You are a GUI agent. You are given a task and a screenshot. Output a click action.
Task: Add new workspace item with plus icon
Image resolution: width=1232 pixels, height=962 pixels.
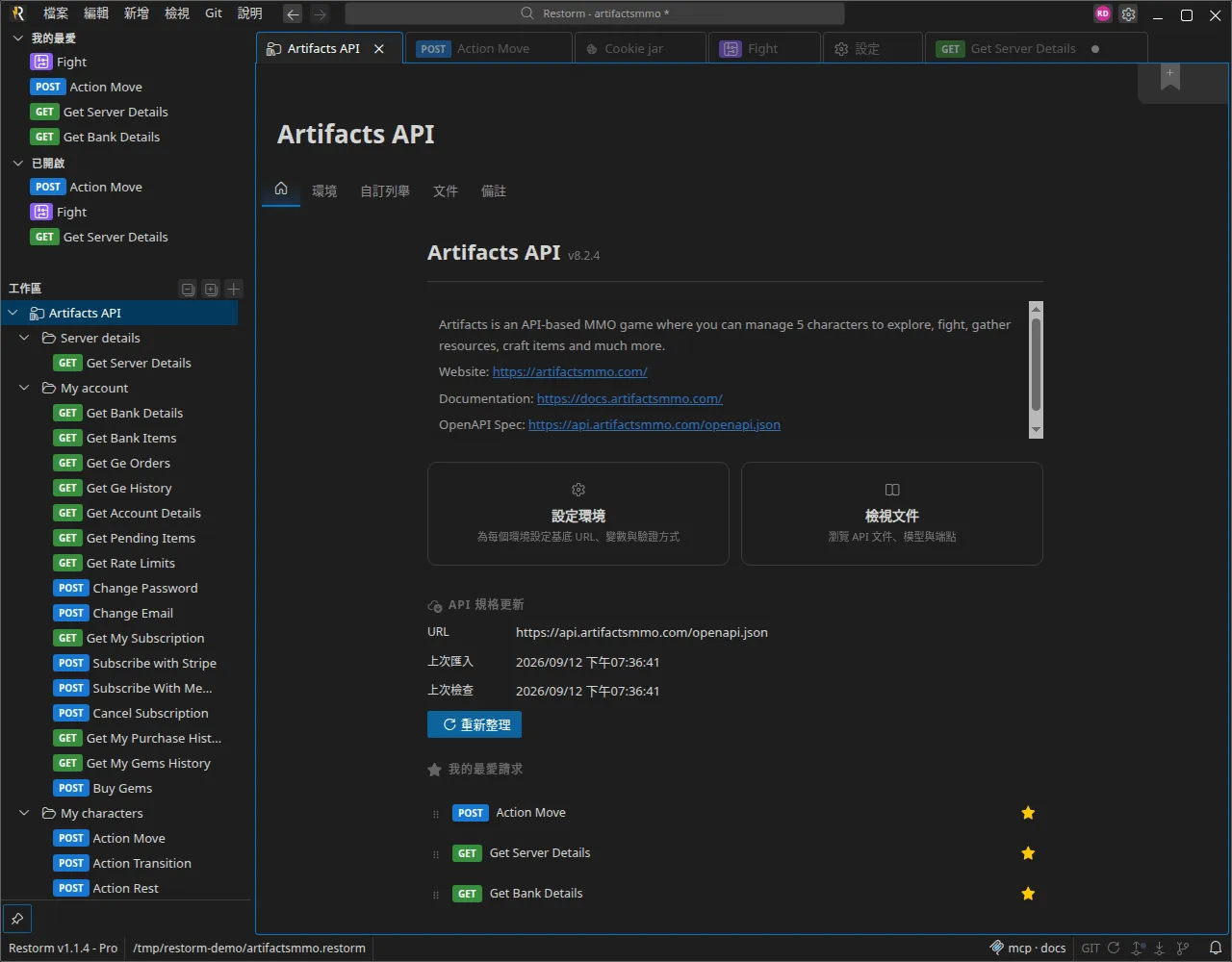(x=234, y=289)
